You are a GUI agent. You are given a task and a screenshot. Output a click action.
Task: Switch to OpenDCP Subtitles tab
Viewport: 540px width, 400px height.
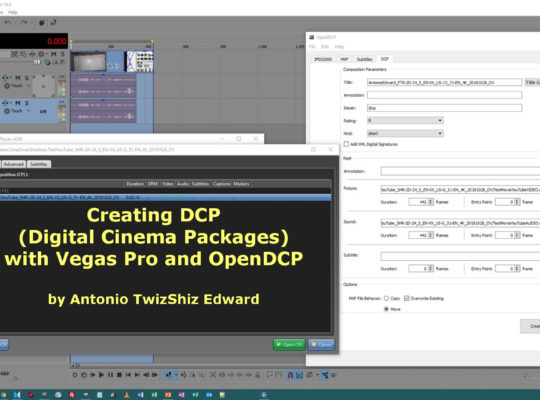coord(364,59)
